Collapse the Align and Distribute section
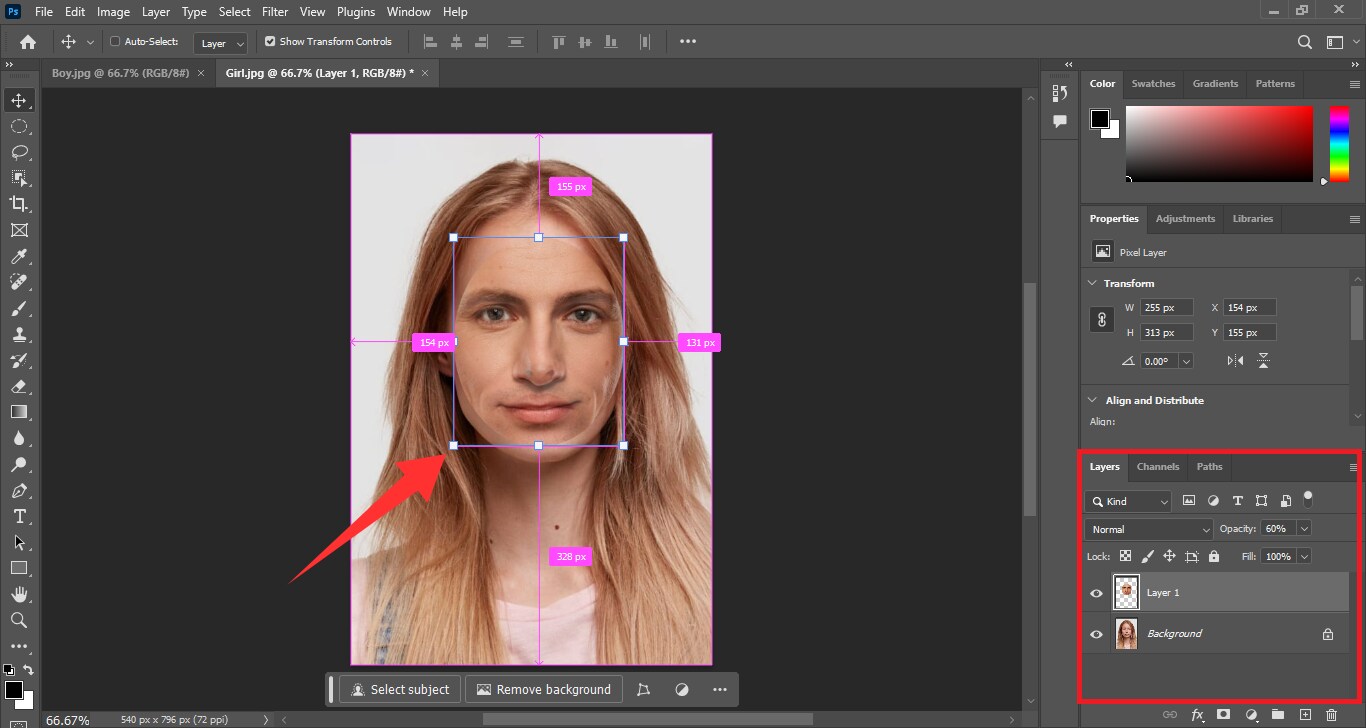 (x=1094, y=401)
